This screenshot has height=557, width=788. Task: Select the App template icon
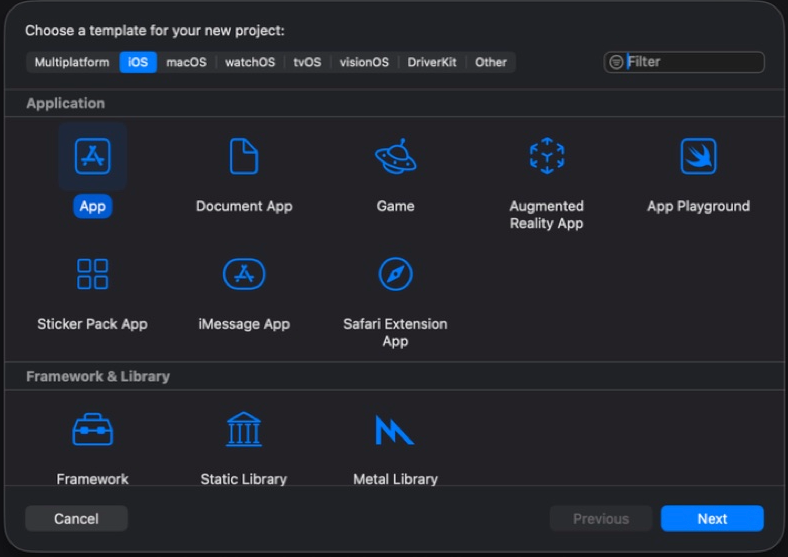coord(92,156)
